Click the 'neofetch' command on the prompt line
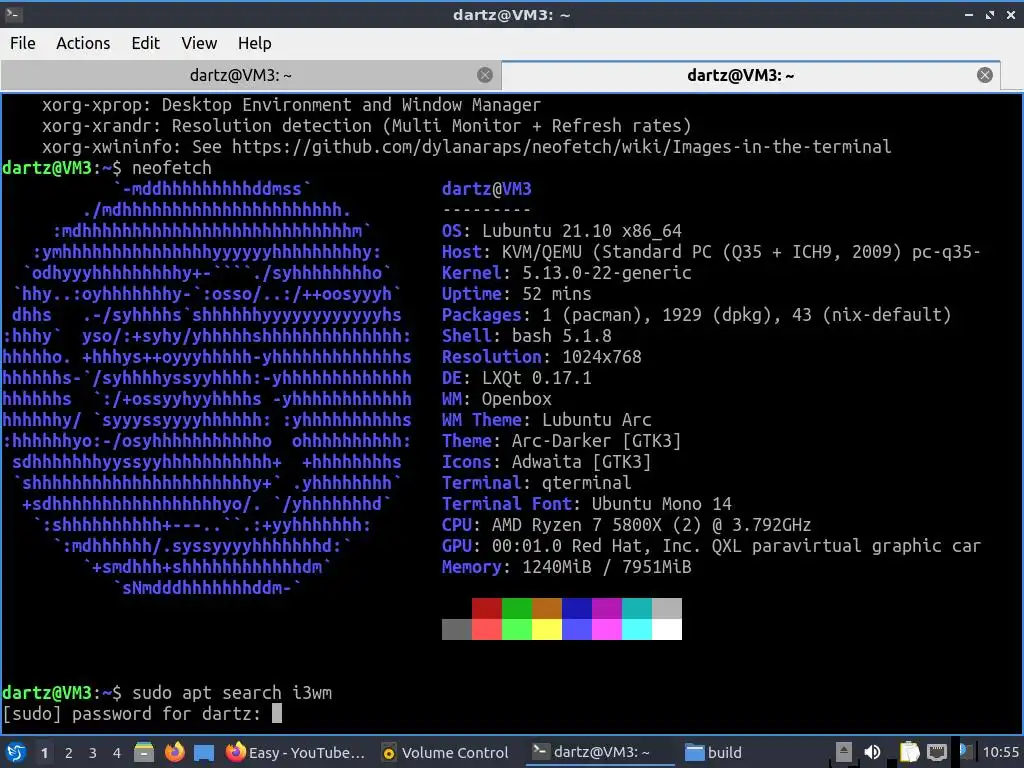Viewport: 1024px width, 768px height. pyautogui.click(x=172, y=168)
